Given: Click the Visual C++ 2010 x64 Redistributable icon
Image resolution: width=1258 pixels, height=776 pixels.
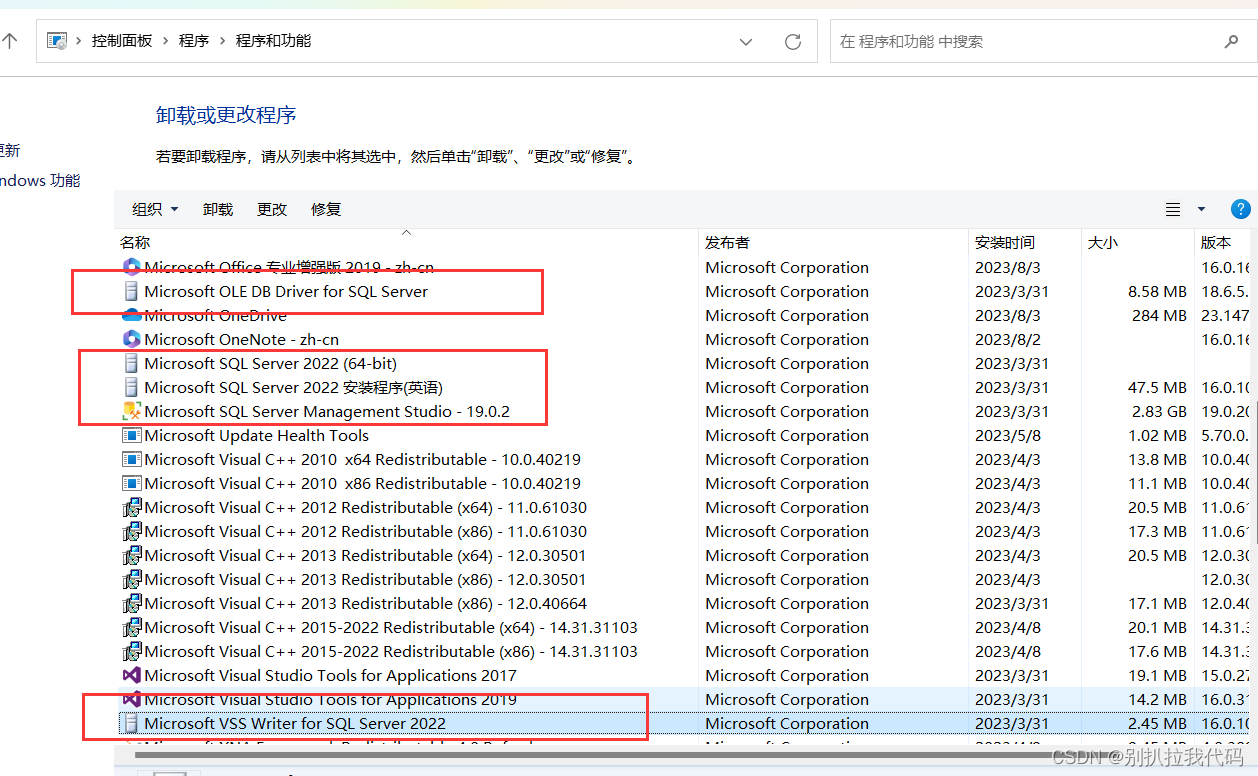Looking at the screenshot, I should (x=131, y=459).
